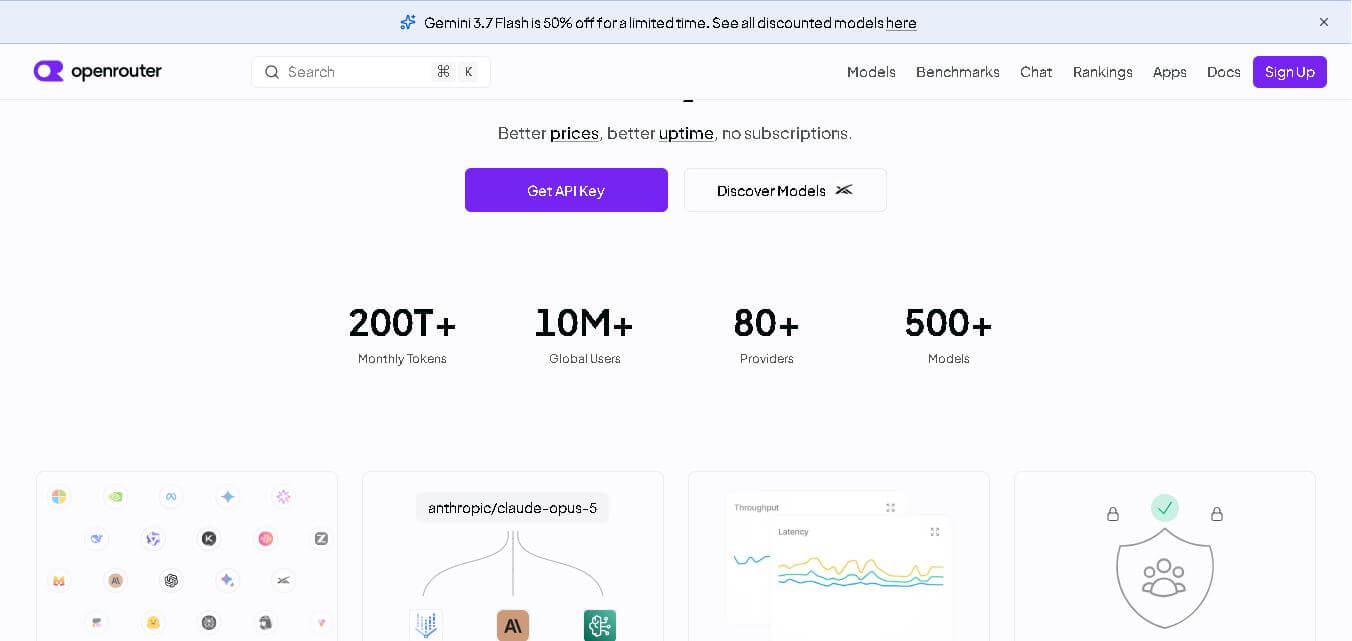1352x641 pixels.
Task: Click the green NVIDIA logo icon
Action: 115,497
